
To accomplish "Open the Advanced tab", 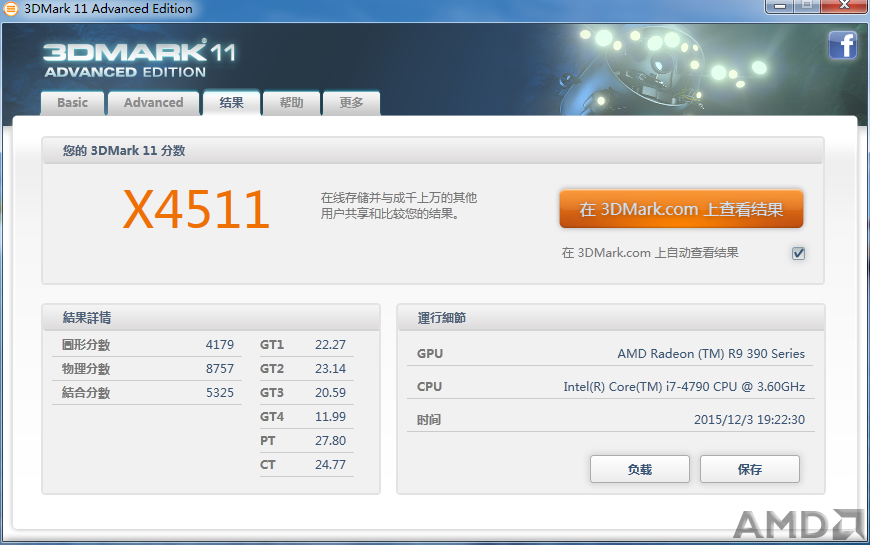I will [x=154, y=103].
